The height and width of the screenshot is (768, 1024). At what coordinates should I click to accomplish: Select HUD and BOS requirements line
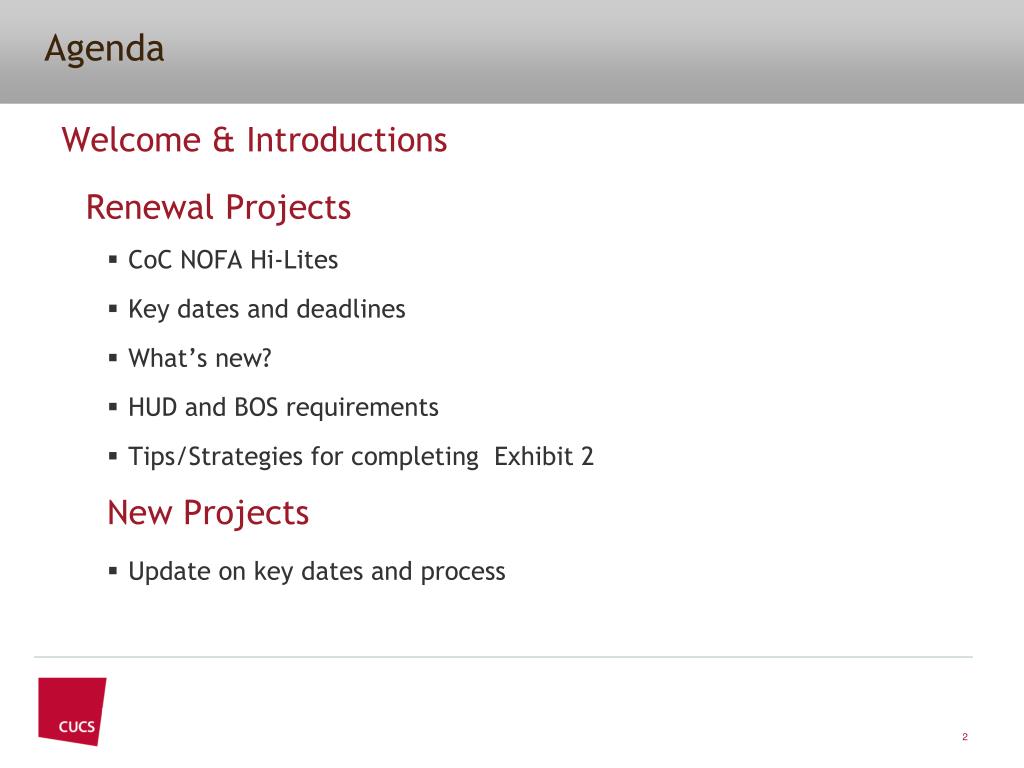click(283, 408)
